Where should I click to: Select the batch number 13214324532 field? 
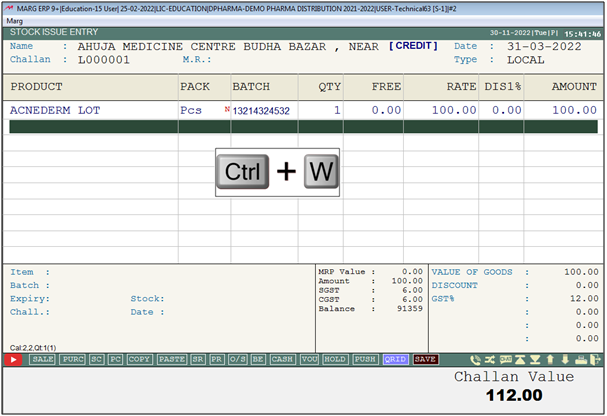[260, 110]
